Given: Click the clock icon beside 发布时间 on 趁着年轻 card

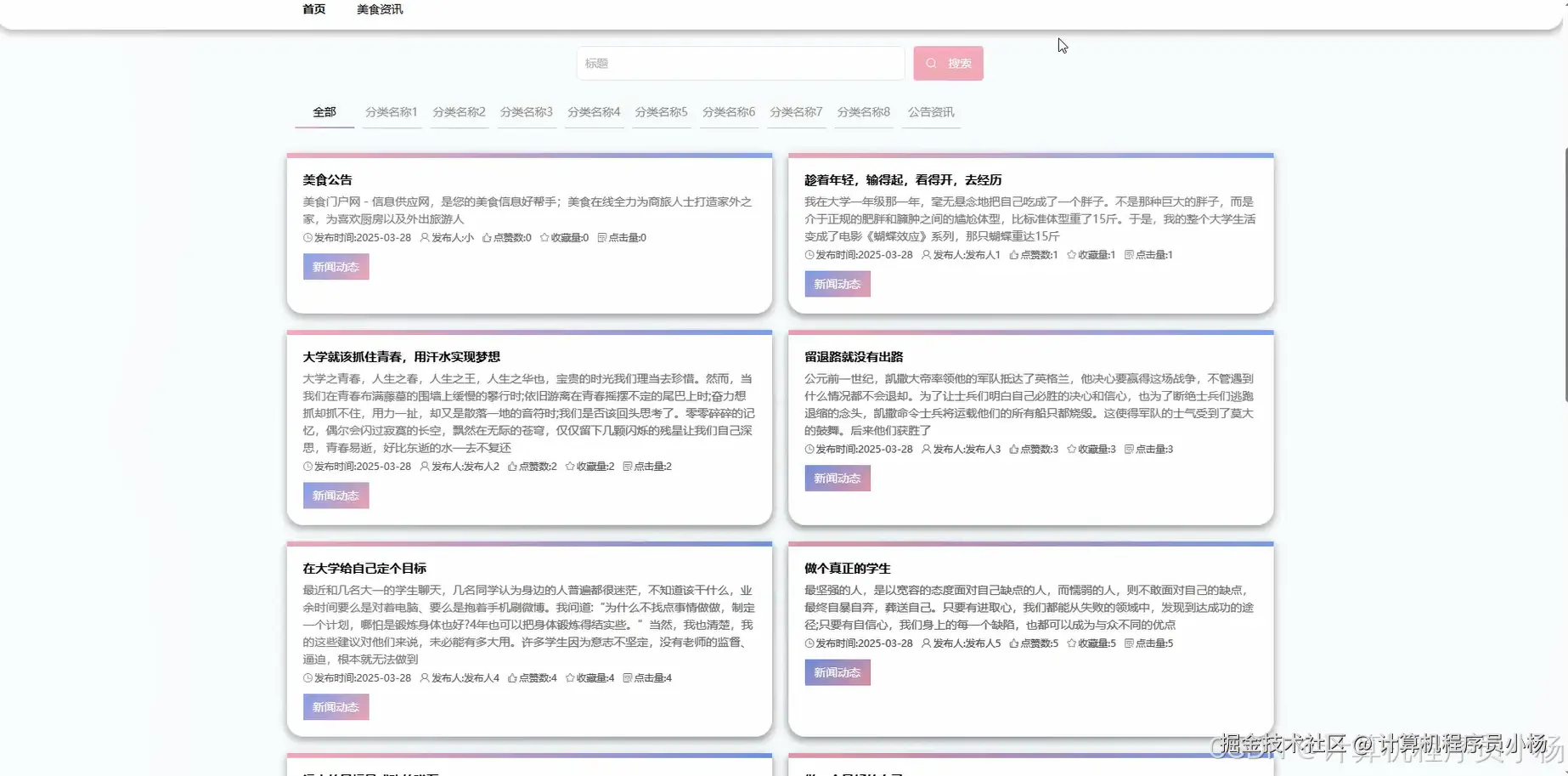Looking at the screenshot, I should (809, 254).
